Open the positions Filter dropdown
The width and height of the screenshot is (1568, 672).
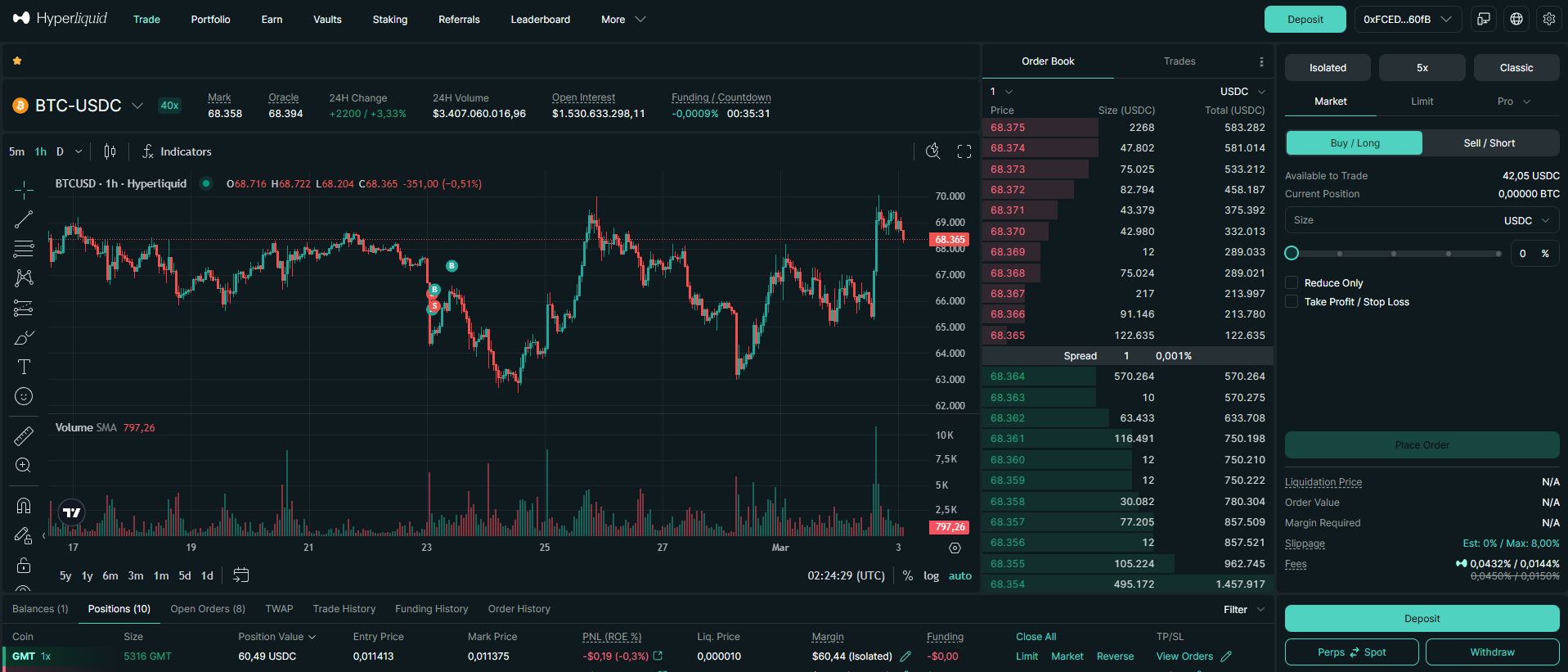click(x=1244, y=609)
